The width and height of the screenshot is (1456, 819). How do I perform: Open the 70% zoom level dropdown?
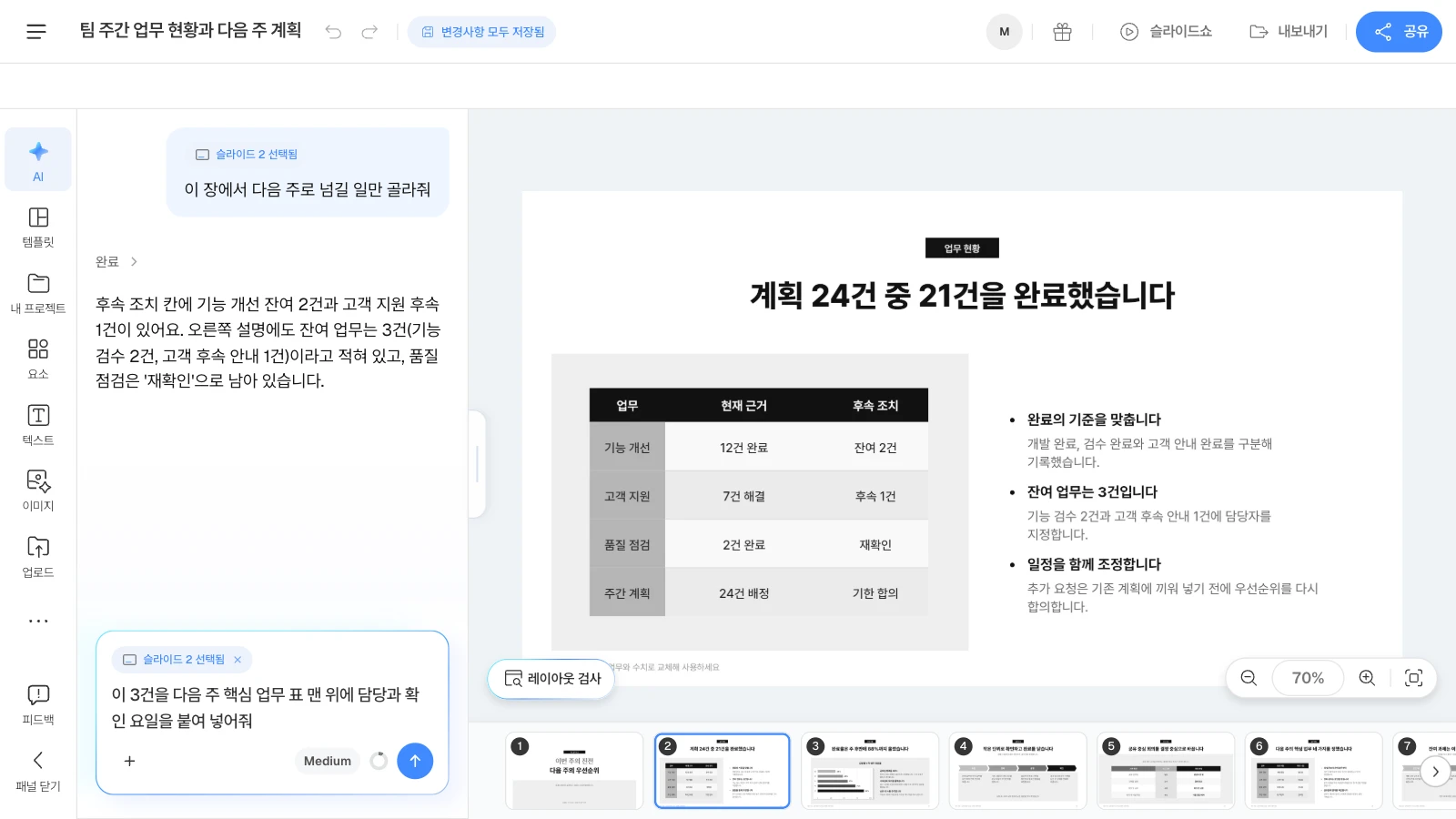tap(1308, 678)
